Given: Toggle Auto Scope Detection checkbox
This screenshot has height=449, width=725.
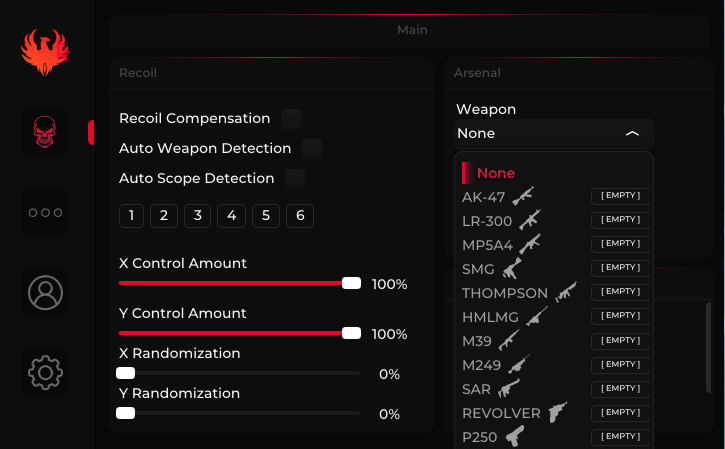Looking at the screenshot, I should [x=295, y=179].
